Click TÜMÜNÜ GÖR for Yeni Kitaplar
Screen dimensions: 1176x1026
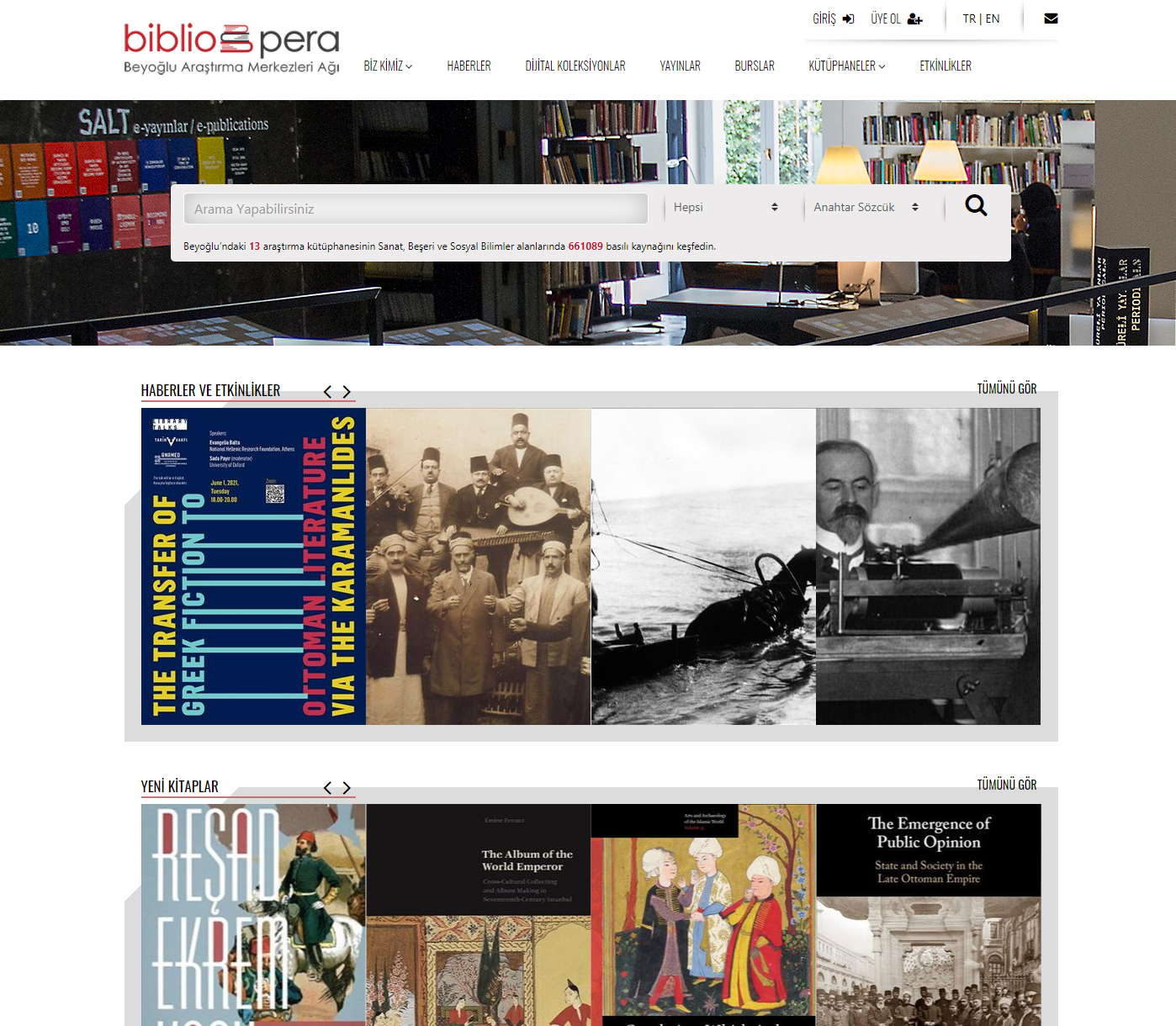[1007, 785]
